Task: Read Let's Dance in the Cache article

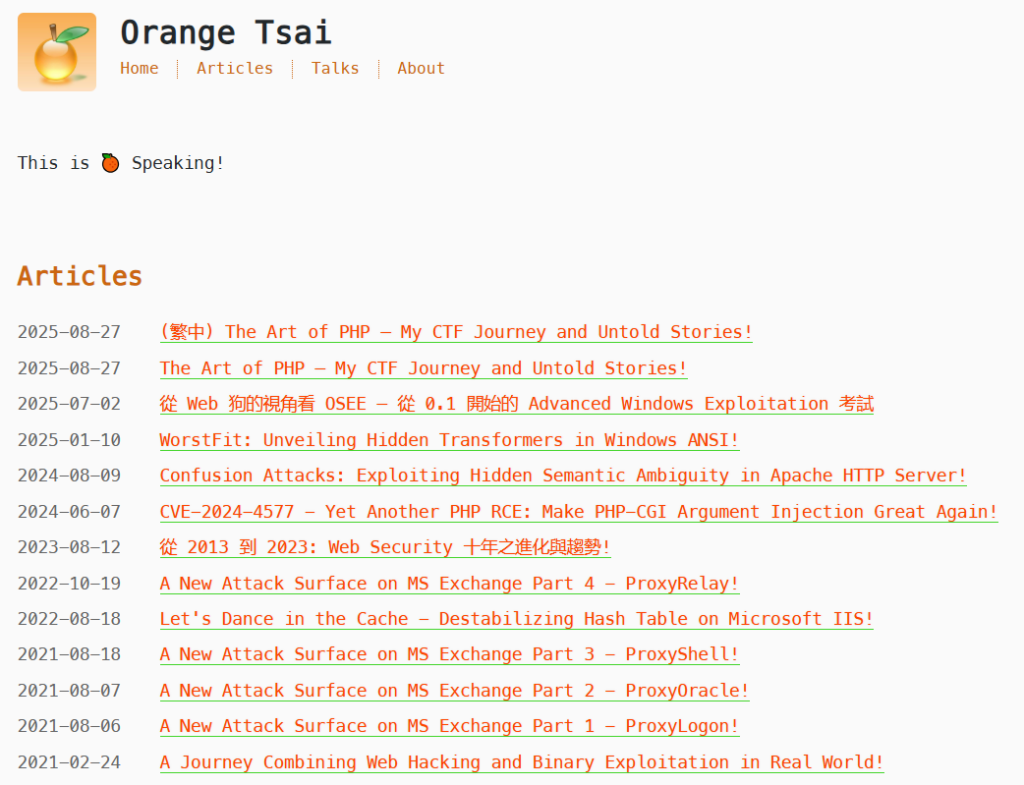Action: [x=516, y=619]
